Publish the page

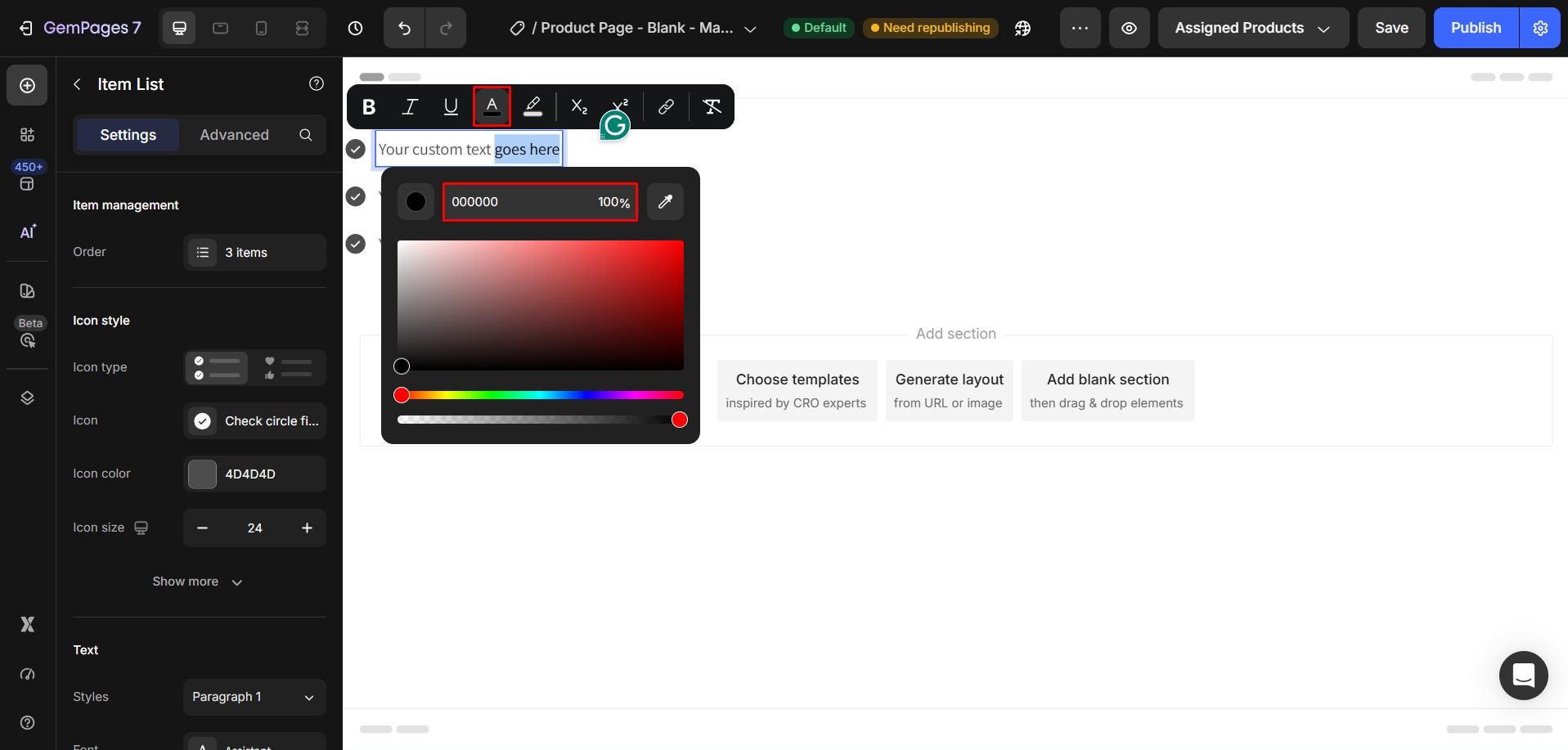click(1476, 28)
